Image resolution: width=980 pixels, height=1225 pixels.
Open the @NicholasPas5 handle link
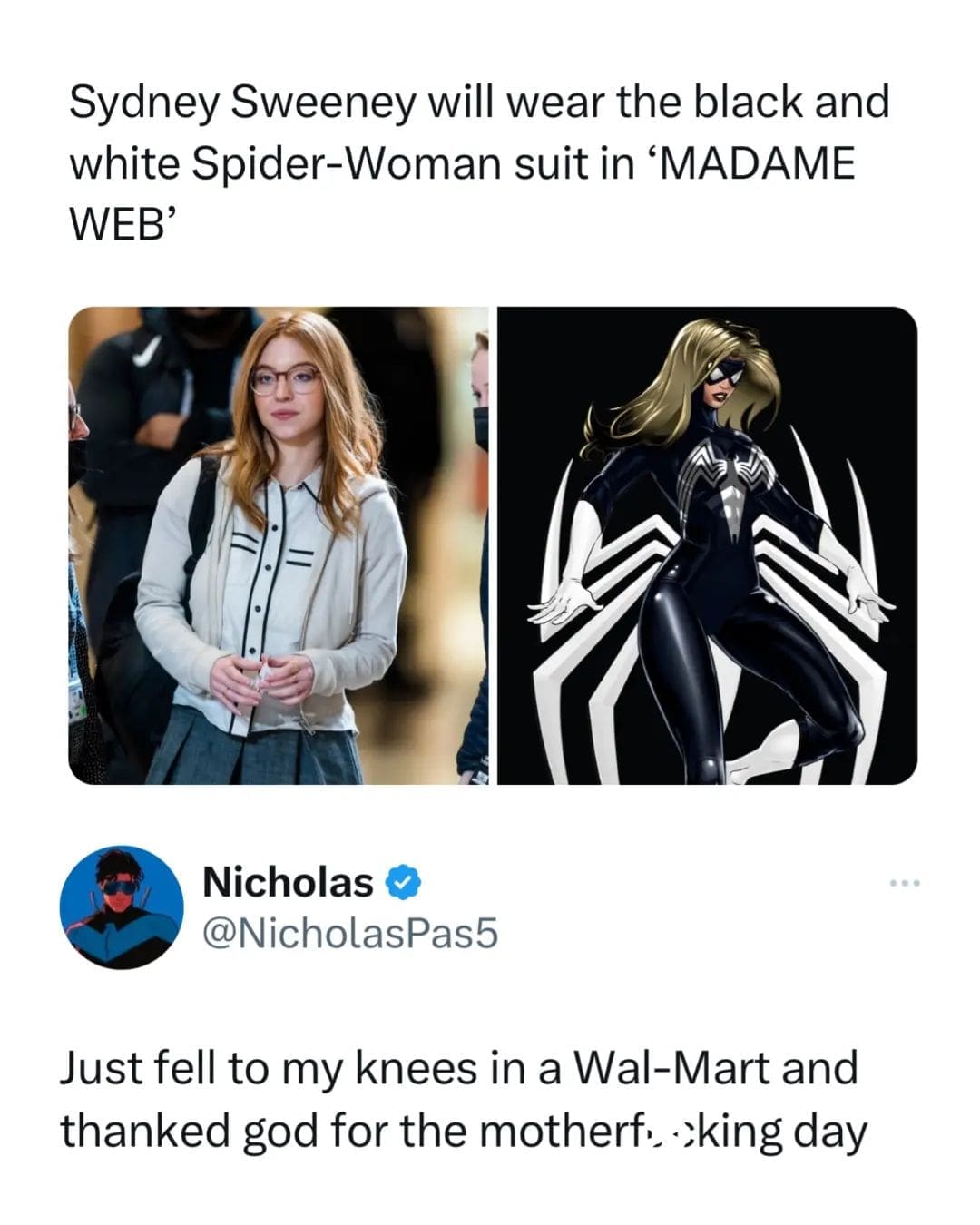349,933
